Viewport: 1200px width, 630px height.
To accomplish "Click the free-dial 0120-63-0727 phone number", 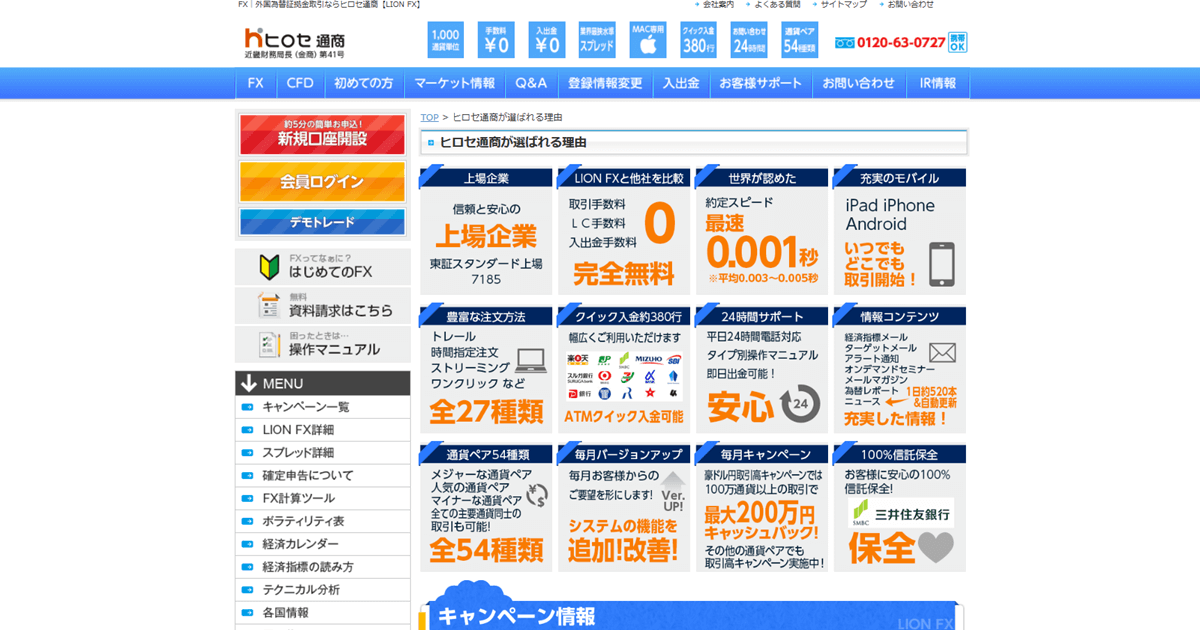I will coord(891,43).
